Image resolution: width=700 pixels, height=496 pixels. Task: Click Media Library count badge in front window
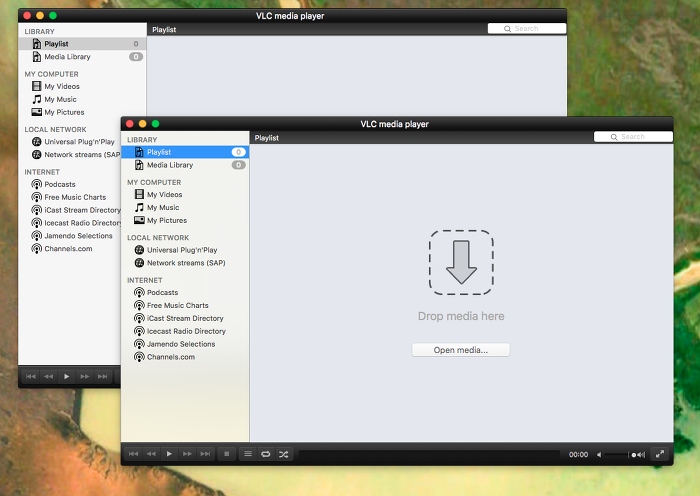click(x=238, y=165)
